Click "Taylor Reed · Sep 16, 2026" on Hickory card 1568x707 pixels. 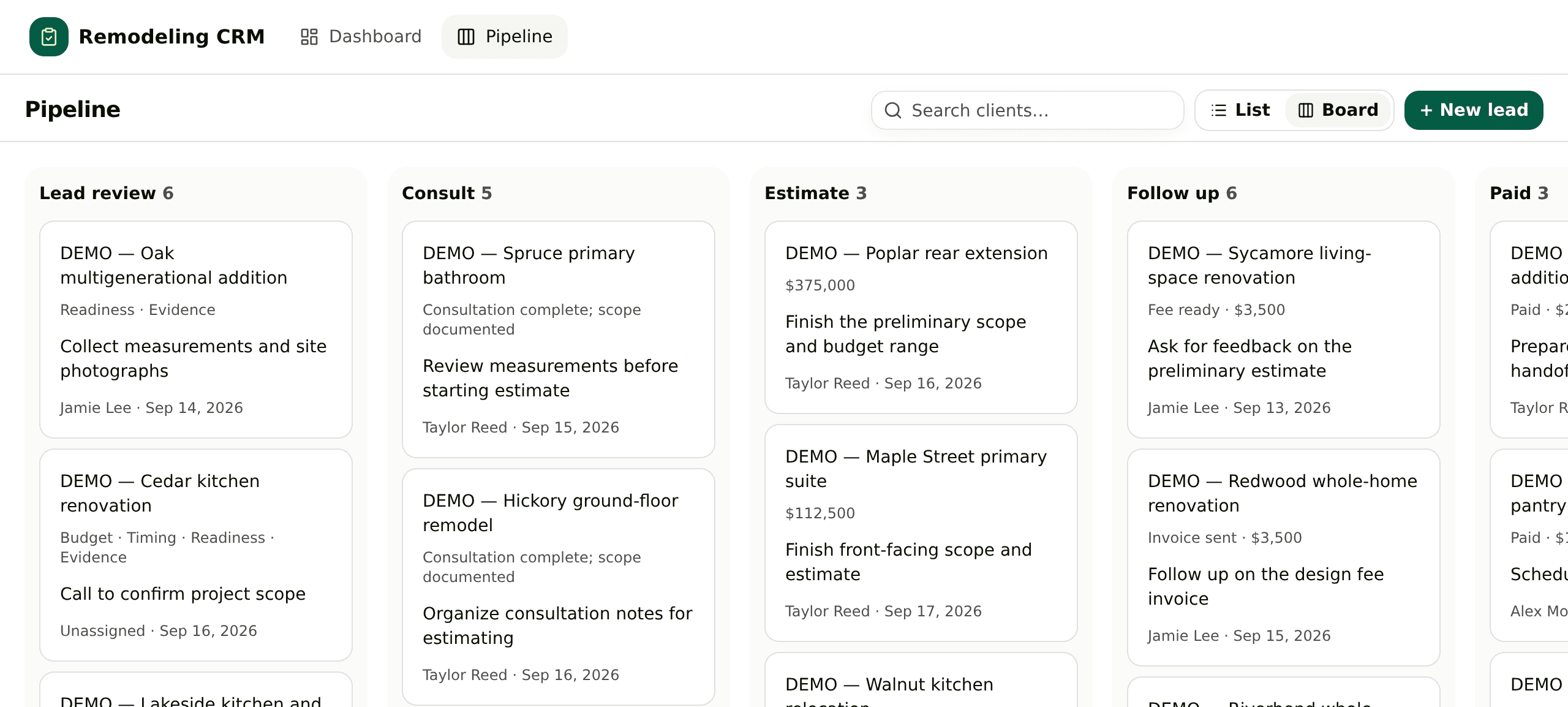pos(521,675)
